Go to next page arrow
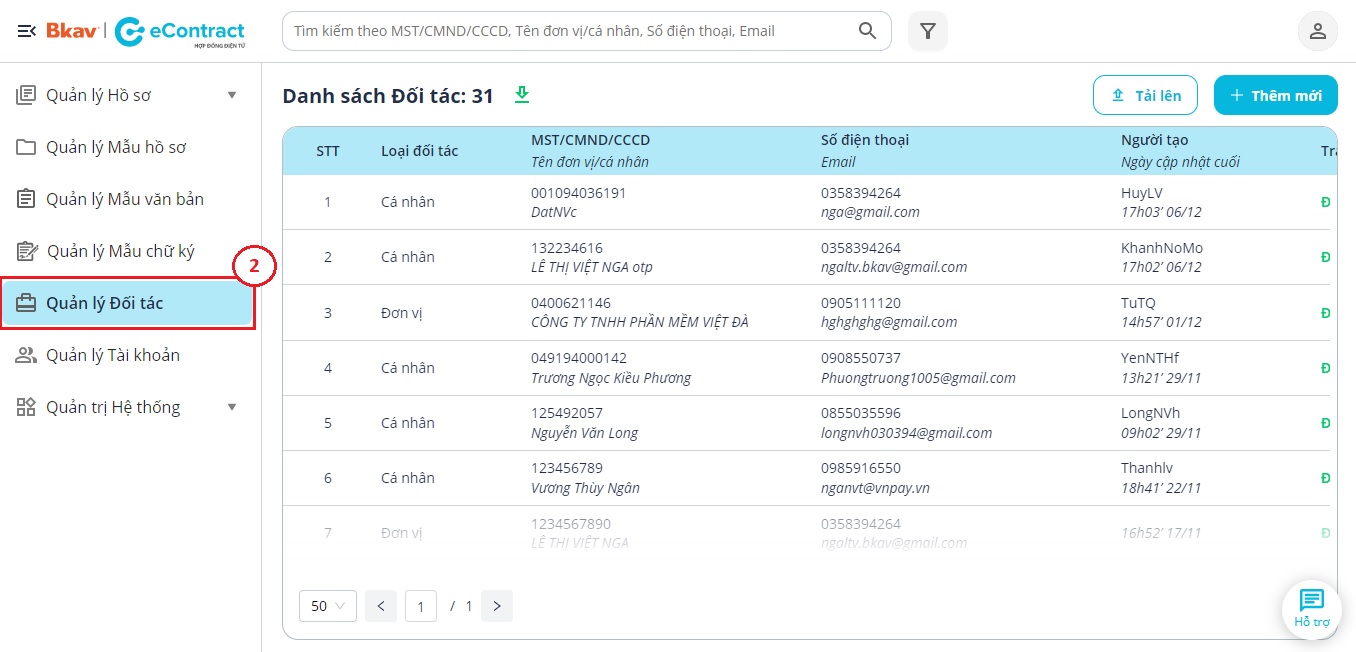The image size is (1356, 652). [x=497, y=606]
